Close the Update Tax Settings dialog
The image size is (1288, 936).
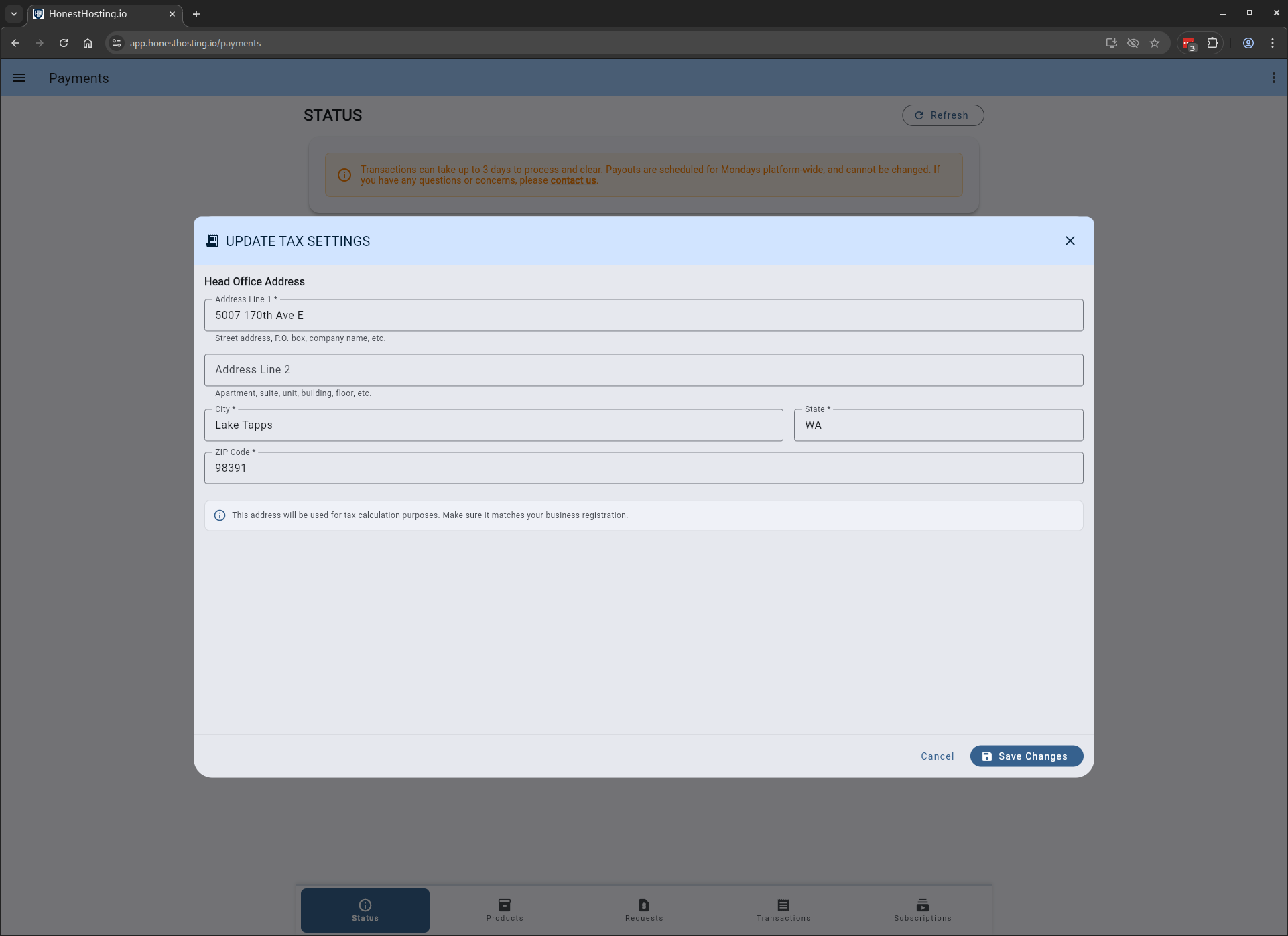pos(1070,241)
